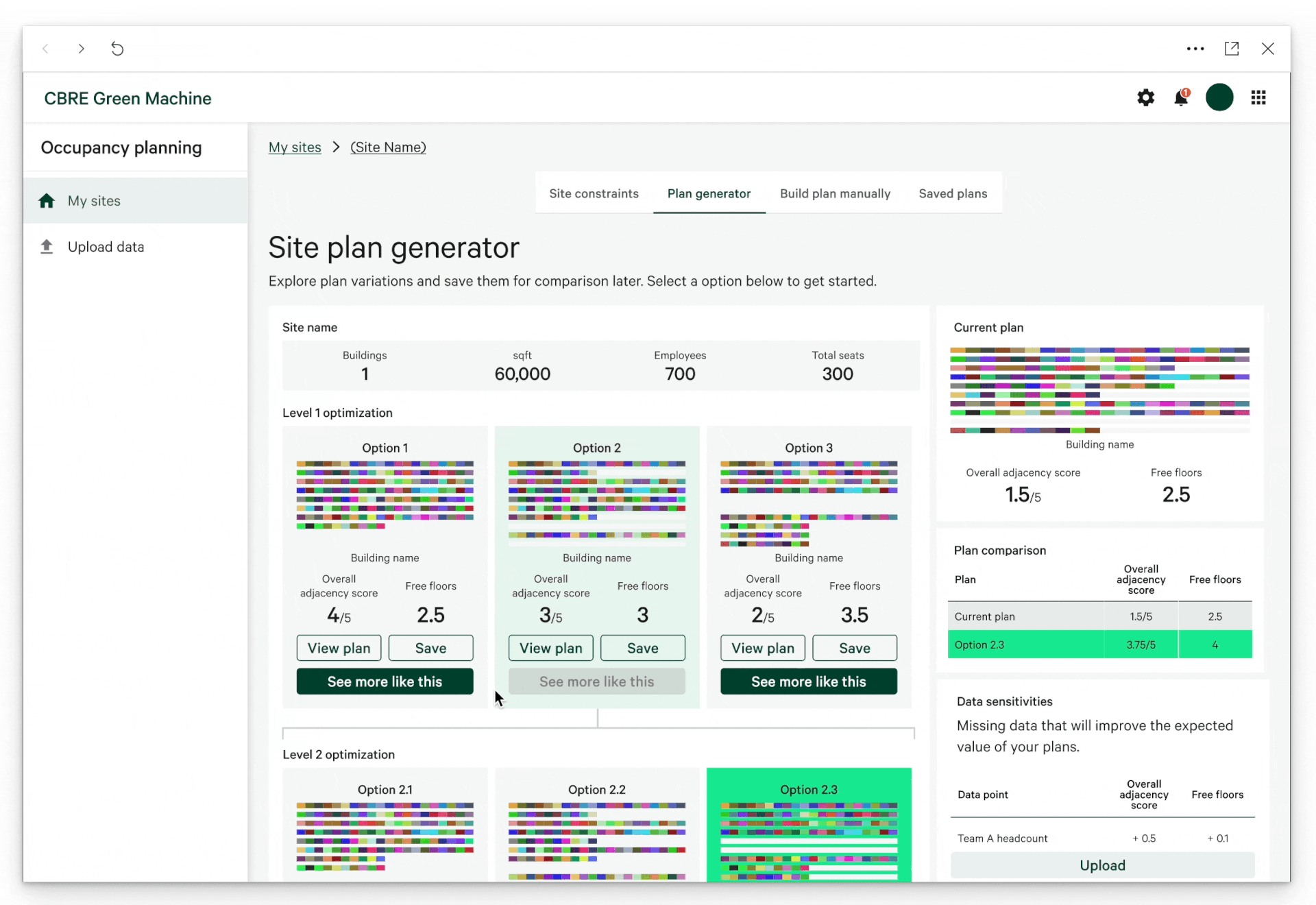Click the forward navigation arrow
This screenshot has width=1316, height=905.
(82, 49)
